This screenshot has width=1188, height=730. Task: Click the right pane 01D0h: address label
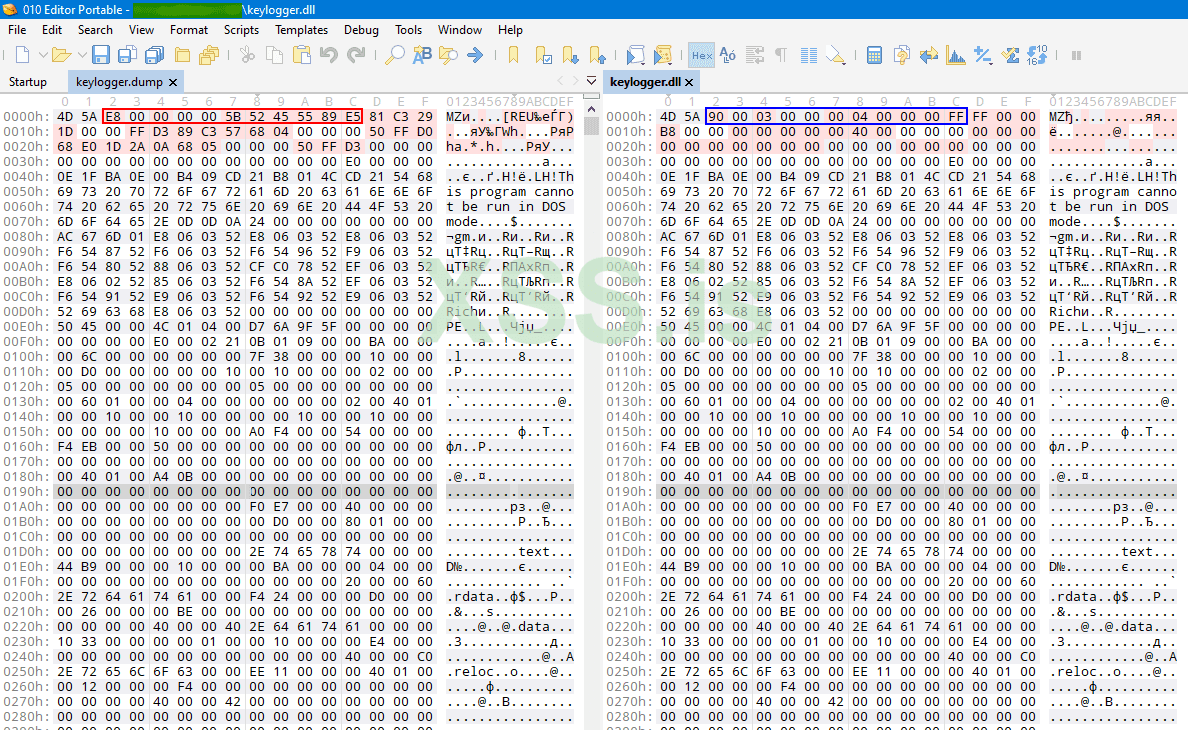click(x=630, y=551)
